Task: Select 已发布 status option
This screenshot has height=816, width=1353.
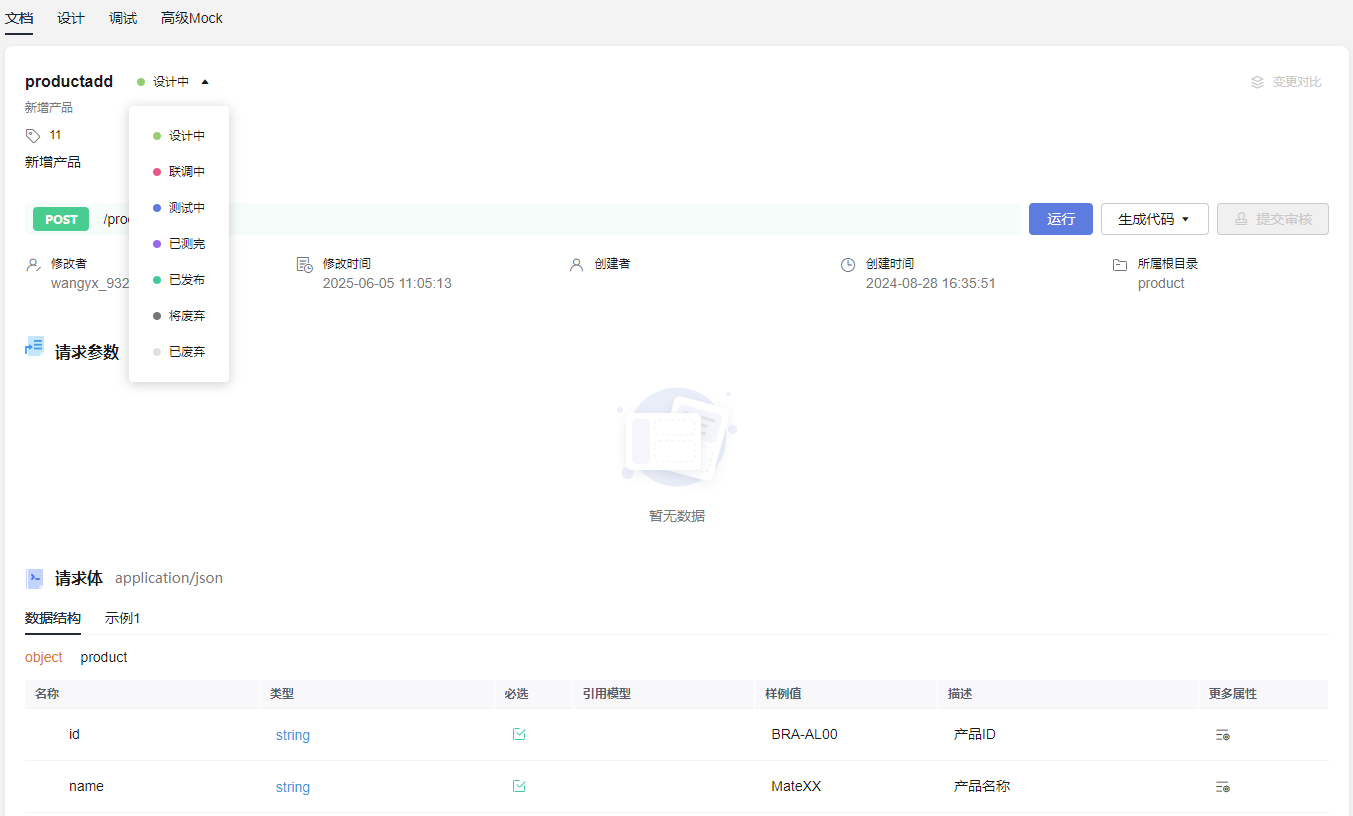Action: coord(186,280)
